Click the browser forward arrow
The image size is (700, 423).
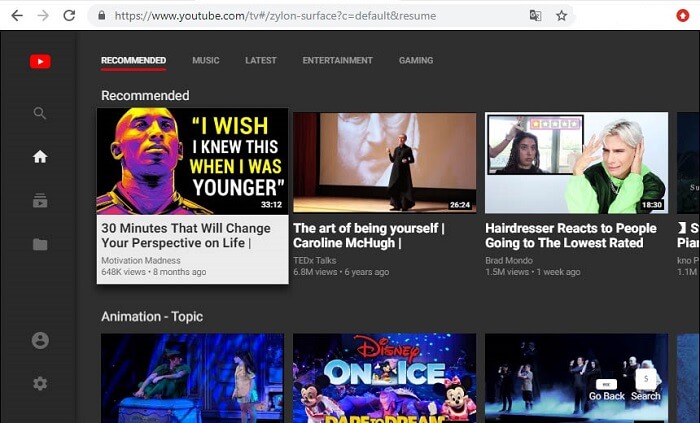43,16
